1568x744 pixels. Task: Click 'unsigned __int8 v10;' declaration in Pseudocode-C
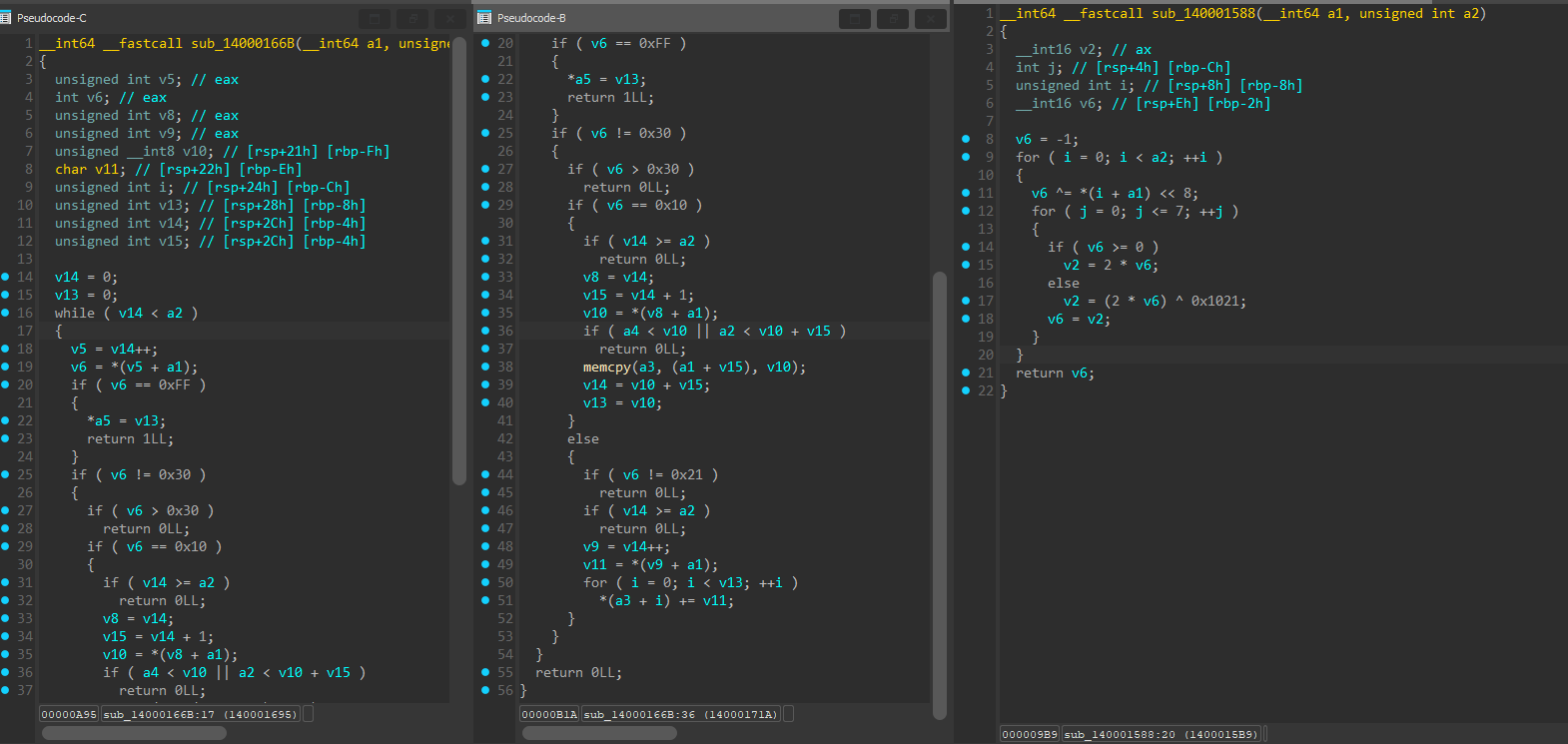134,151
